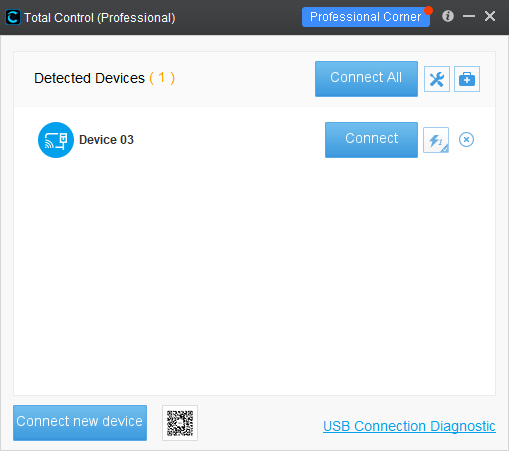Click Connect new device button
This screenshot has height=451, width=509.
click(80, 423)
